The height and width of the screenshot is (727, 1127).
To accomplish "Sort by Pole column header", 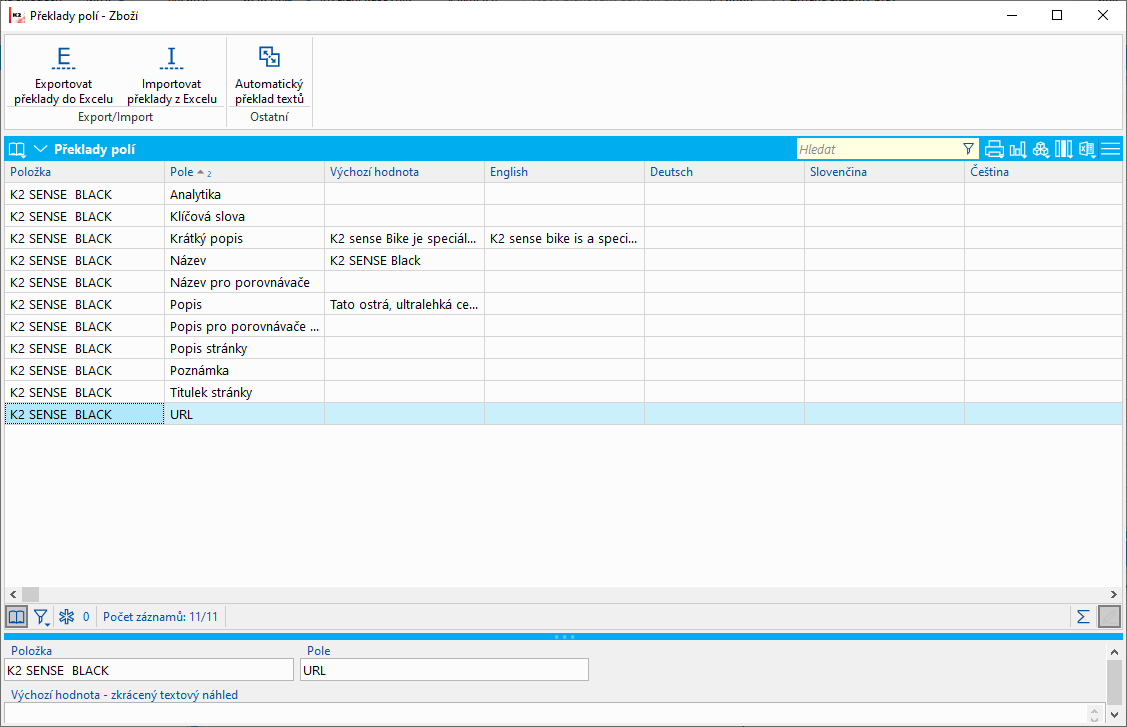I will pyautogui.click(x=244, y=172).
